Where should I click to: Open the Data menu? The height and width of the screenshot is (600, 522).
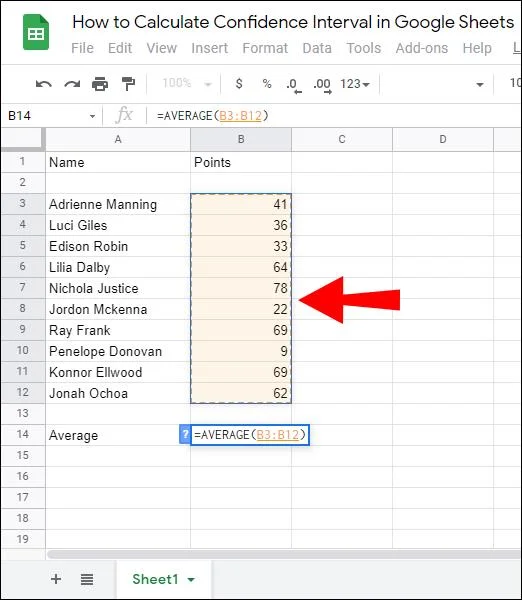click(317, 48)
